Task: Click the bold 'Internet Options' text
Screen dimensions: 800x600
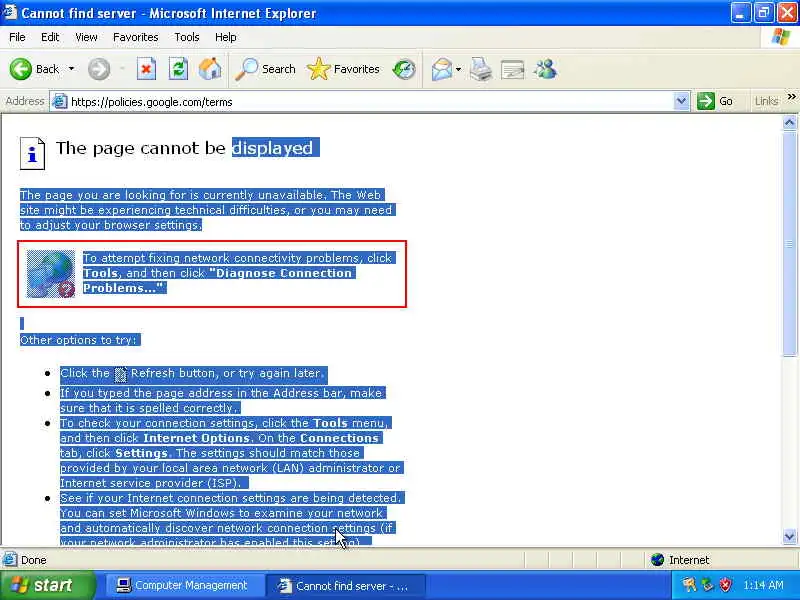Action: point(196,438)
